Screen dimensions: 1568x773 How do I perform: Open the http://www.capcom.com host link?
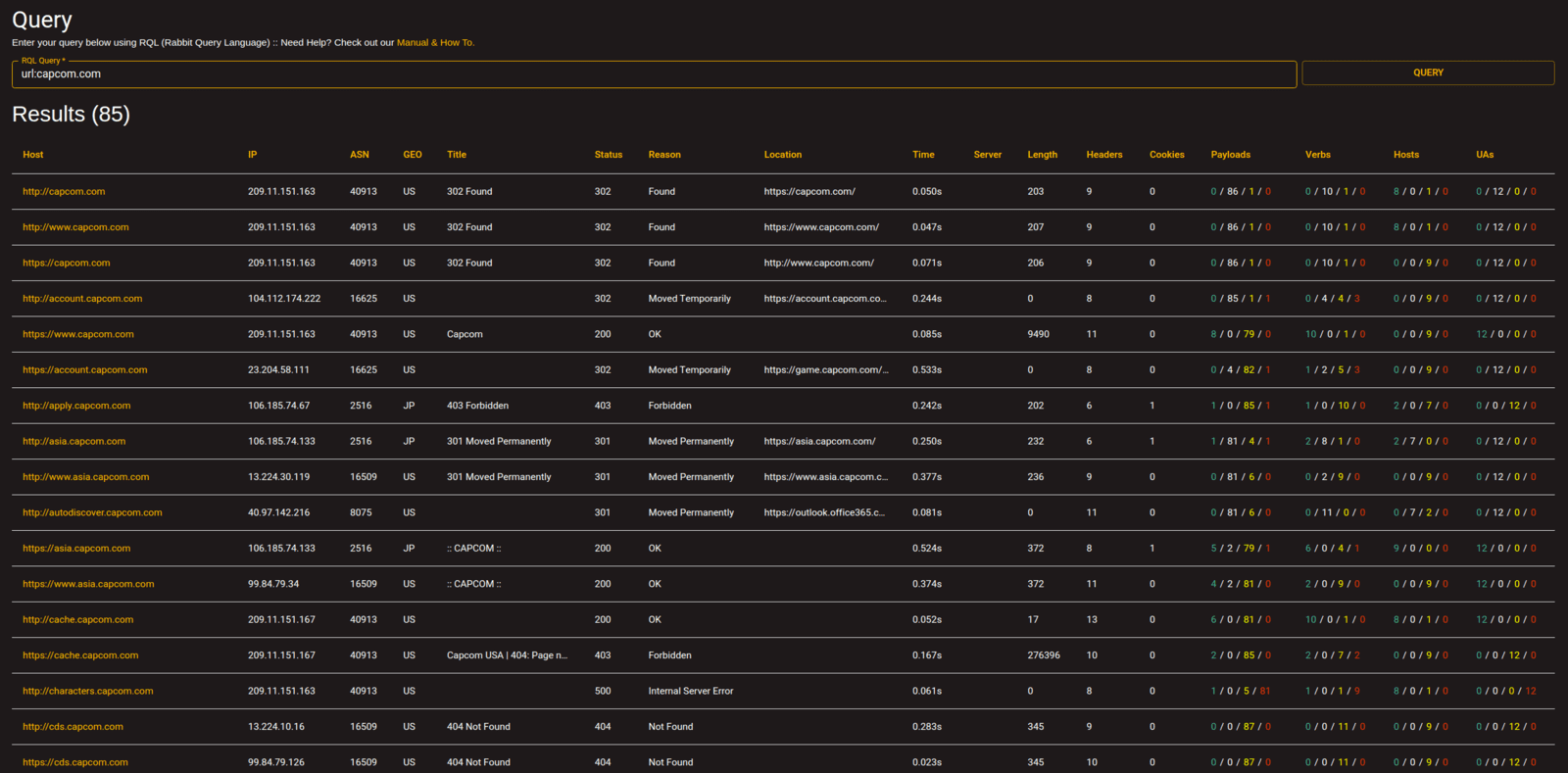click(x=75, y=227)
